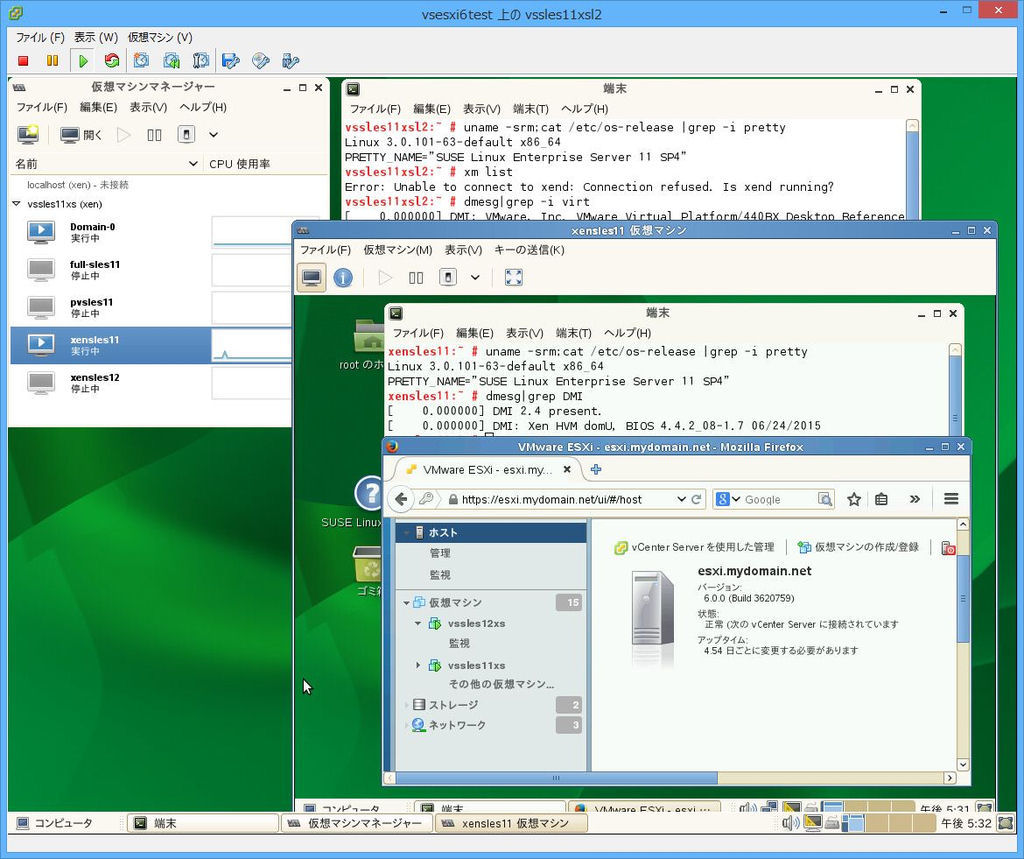This screenshot has width=1024, height=859.
Task: Click the new virtual machine icon in Virtual Machine Manager
Action: pos(28,135)
